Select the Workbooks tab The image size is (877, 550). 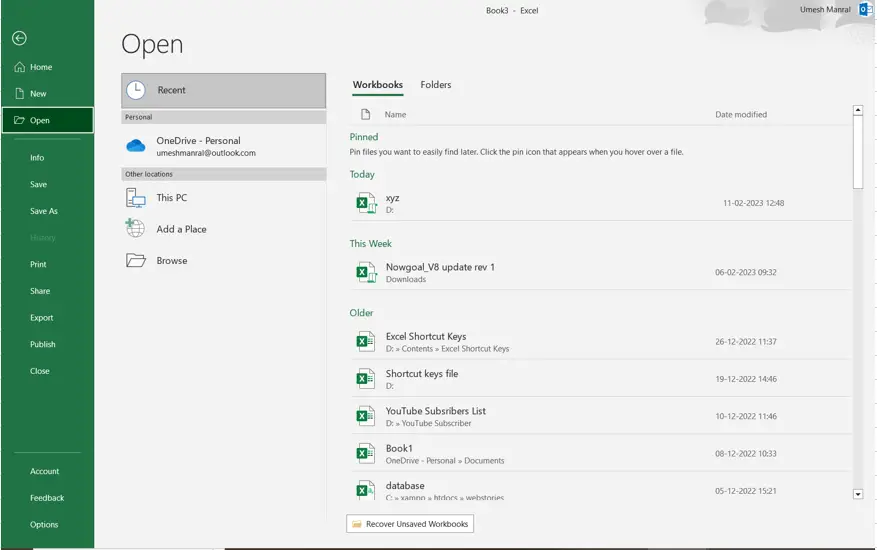coord(378,84)
